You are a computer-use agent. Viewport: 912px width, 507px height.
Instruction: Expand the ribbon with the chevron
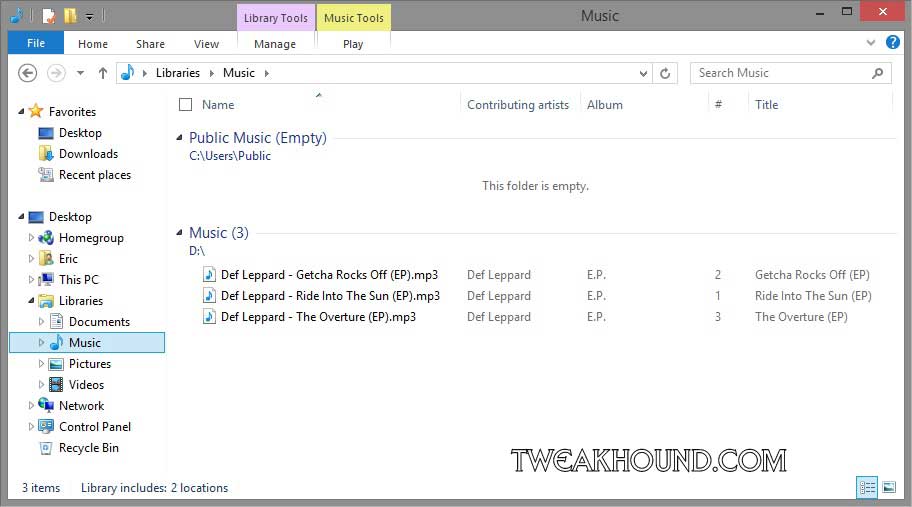click(x=871, y=42)
